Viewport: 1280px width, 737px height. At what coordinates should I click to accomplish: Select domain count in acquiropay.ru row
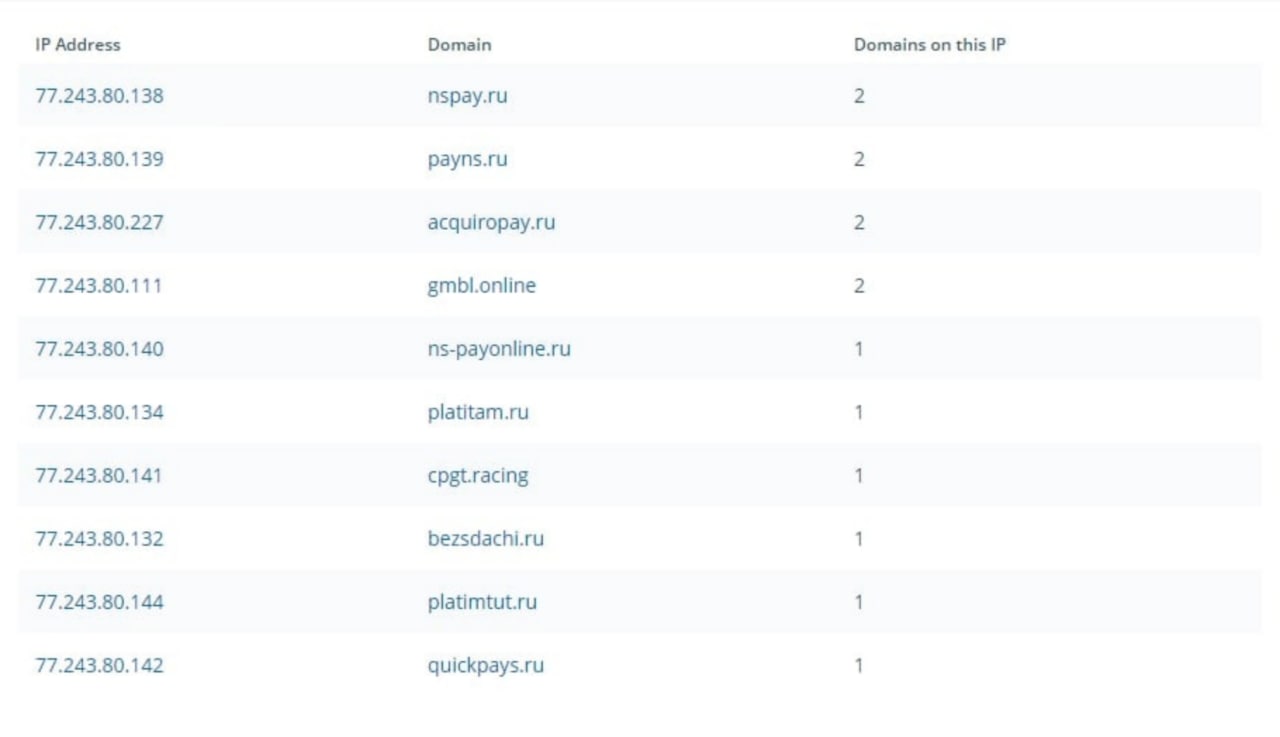pos(859,223)
